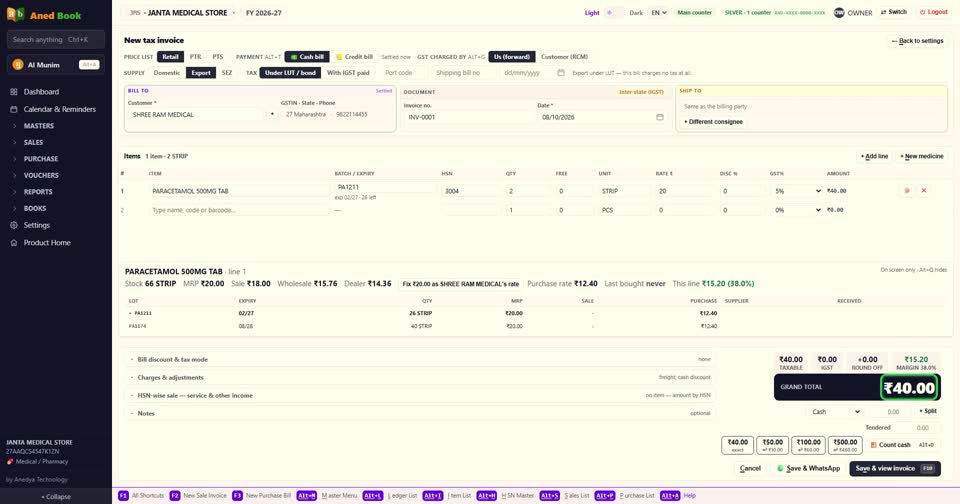The image size is (960, 504).
Task: Open the JANTA MEDICAL STORE company dropdown
Action: pos(181,13)
